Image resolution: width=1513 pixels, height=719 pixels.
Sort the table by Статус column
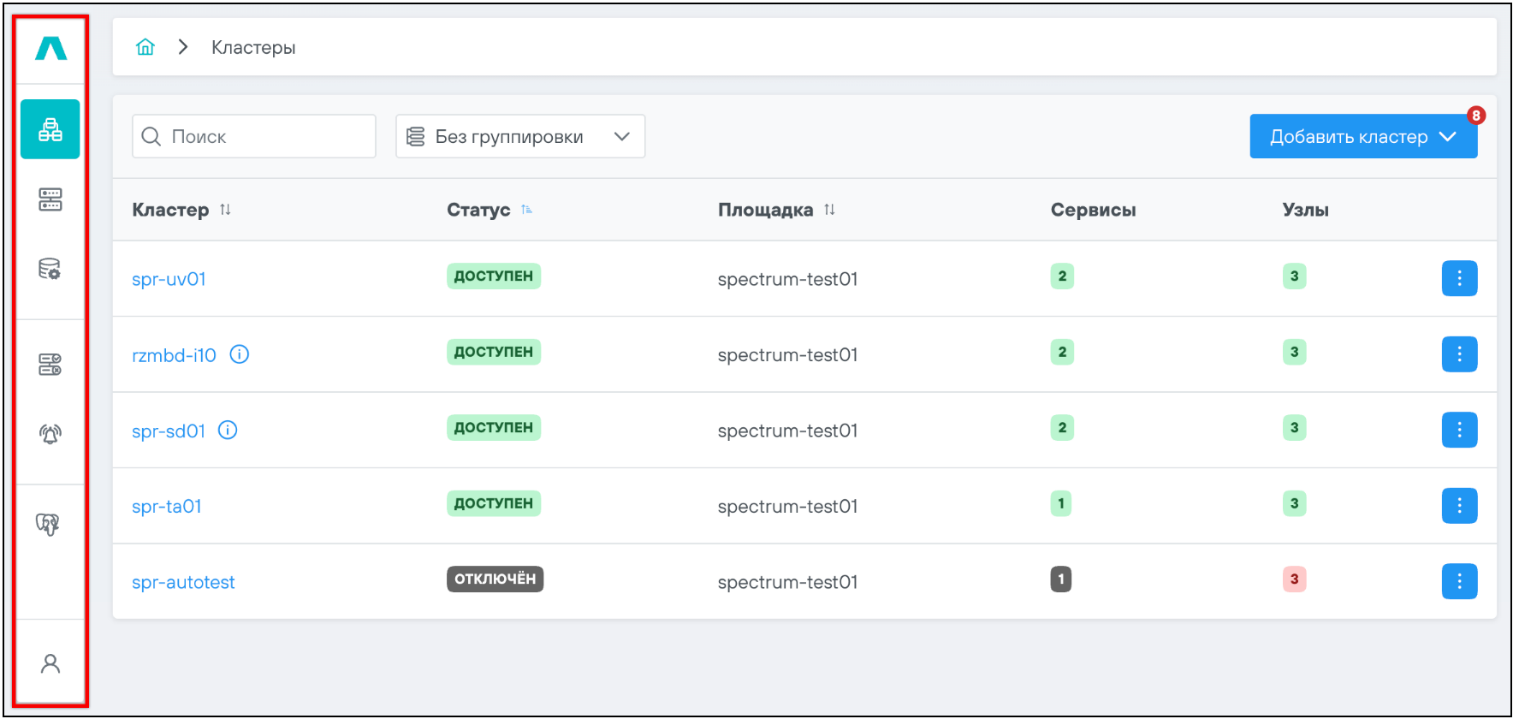527,210
